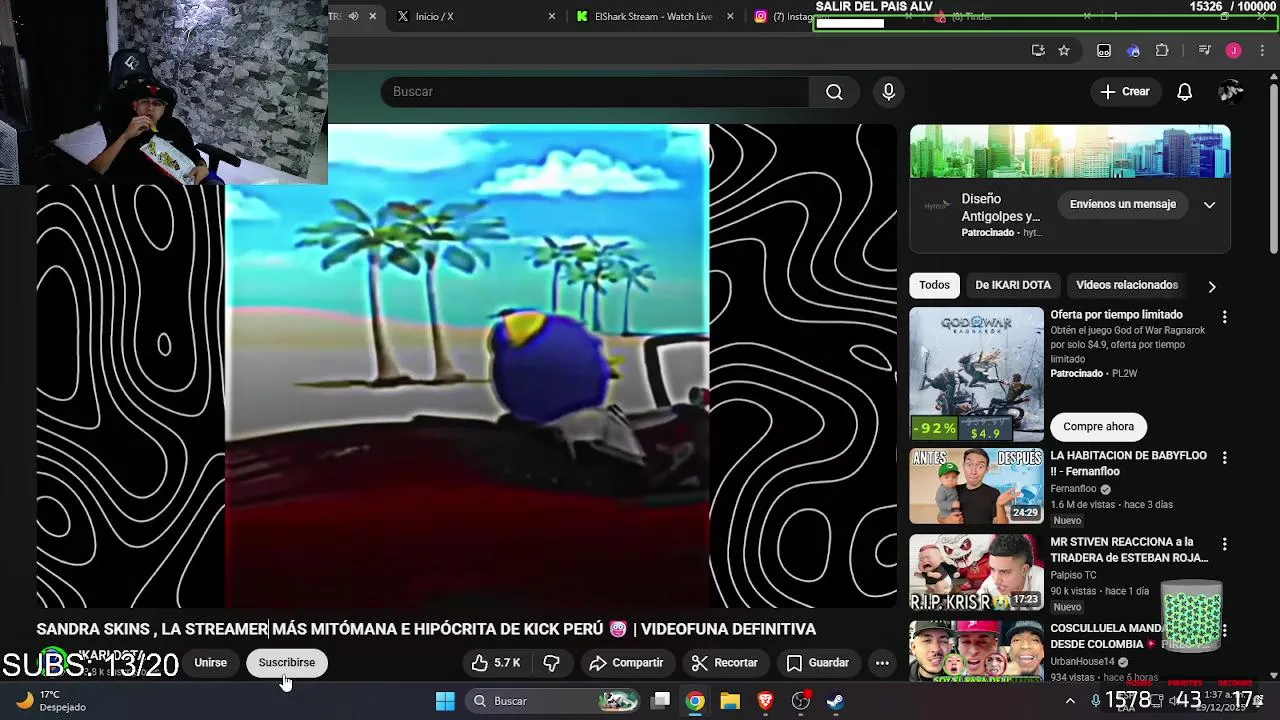Select the De IKARI DOTA chip

pyautogui.click(x=1013, y=285)
